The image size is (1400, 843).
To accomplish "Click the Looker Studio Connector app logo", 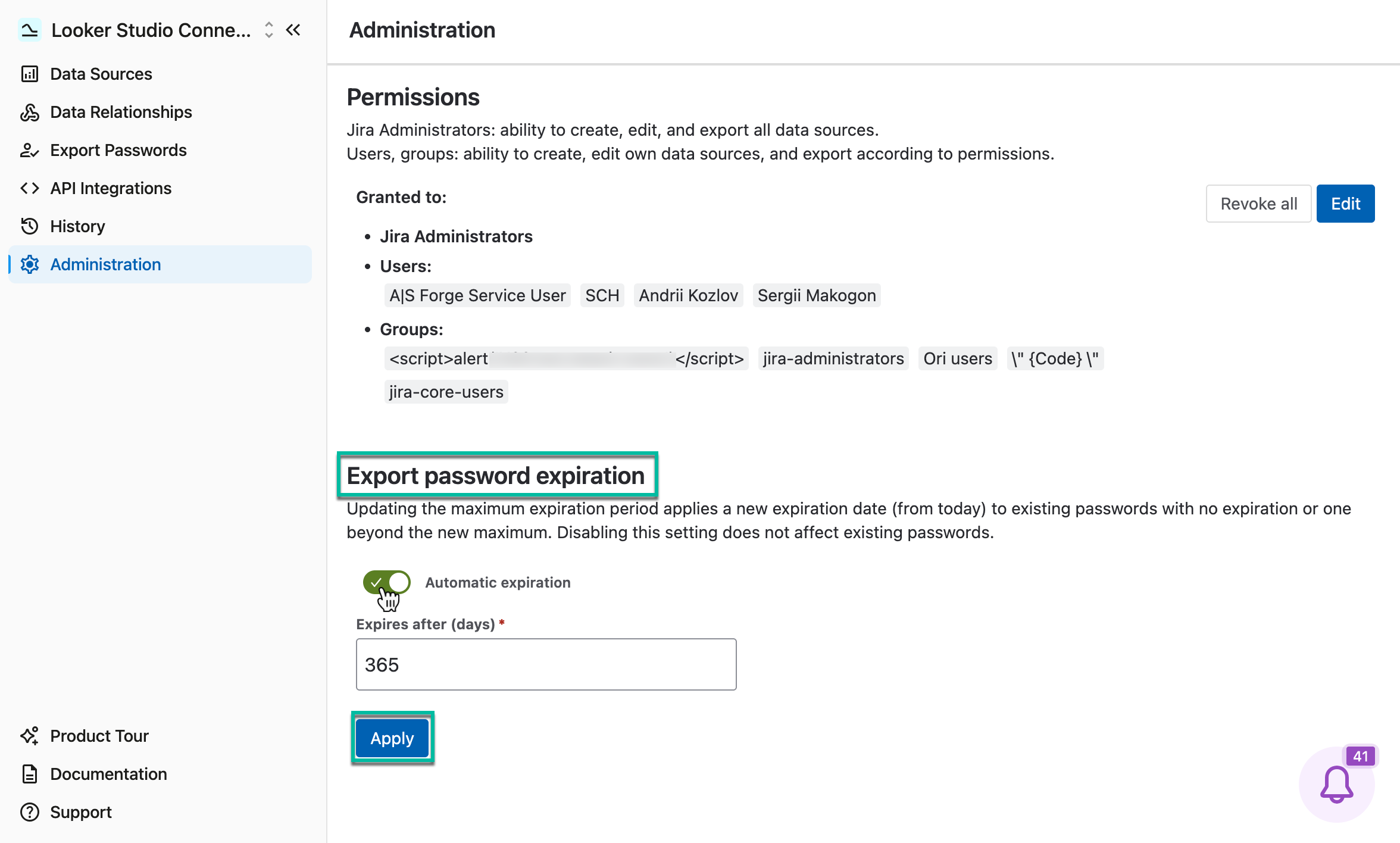I will pyautogui.click(x=30, y=30).
